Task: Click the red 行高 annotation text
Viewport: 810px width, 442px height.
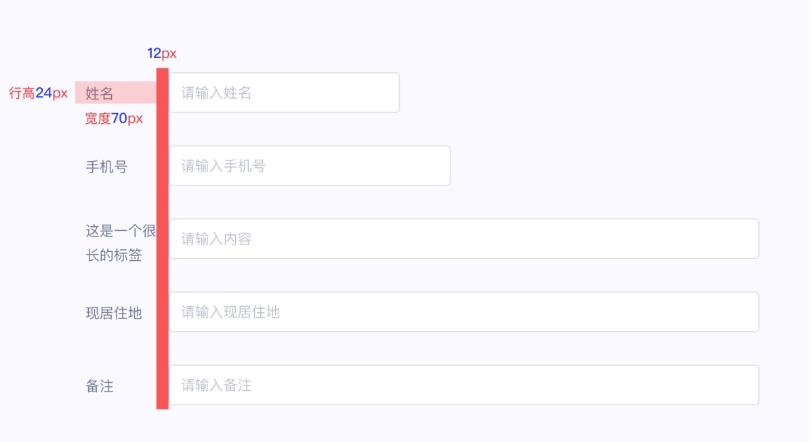Action: tap(22, 93)
